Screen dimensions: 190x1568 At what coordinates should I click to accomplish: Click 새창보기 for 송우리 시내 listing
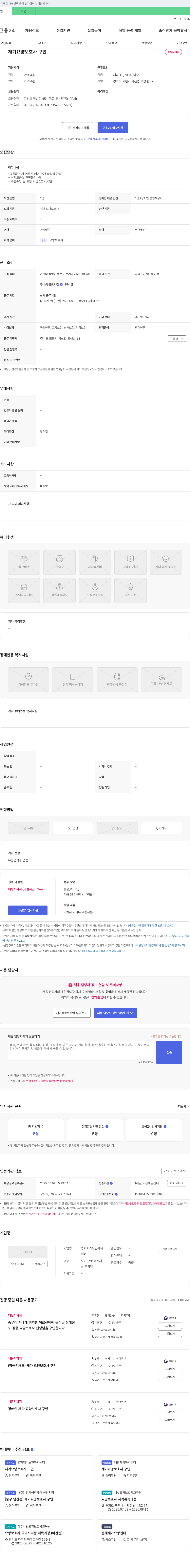(170, 1334)
